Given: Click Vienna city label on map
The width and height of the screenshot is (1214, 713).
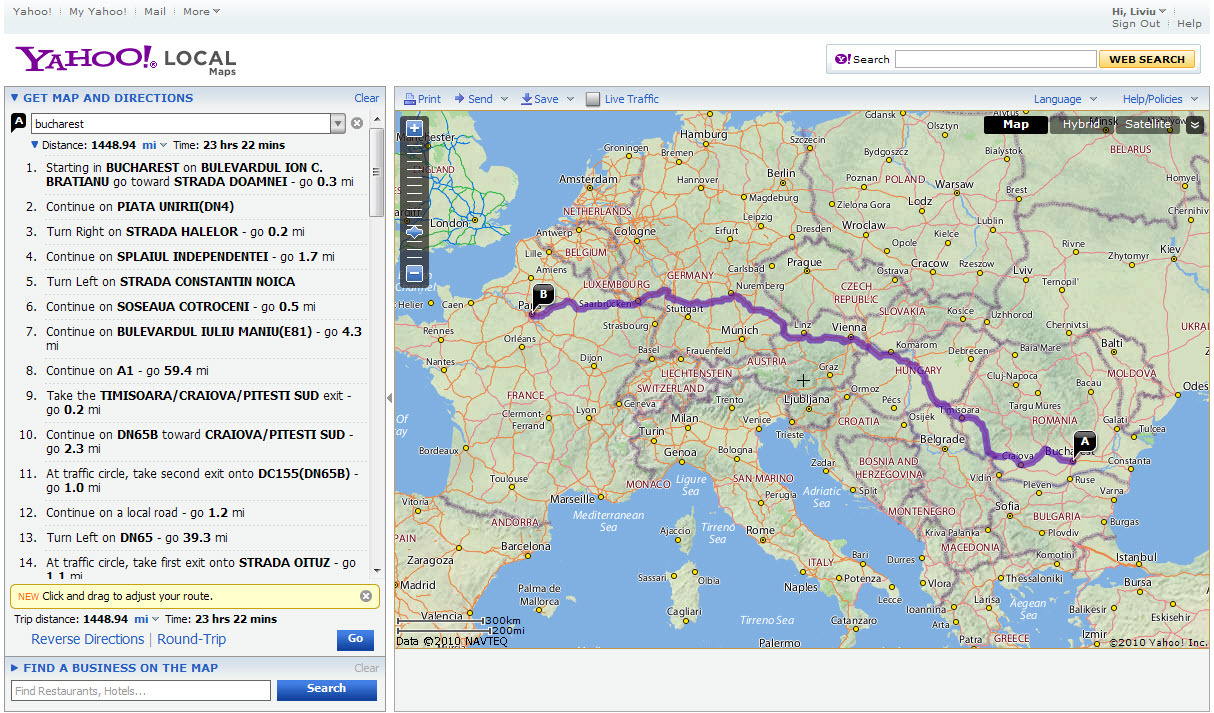Looking at the screenshot, I should click(849, 328).
